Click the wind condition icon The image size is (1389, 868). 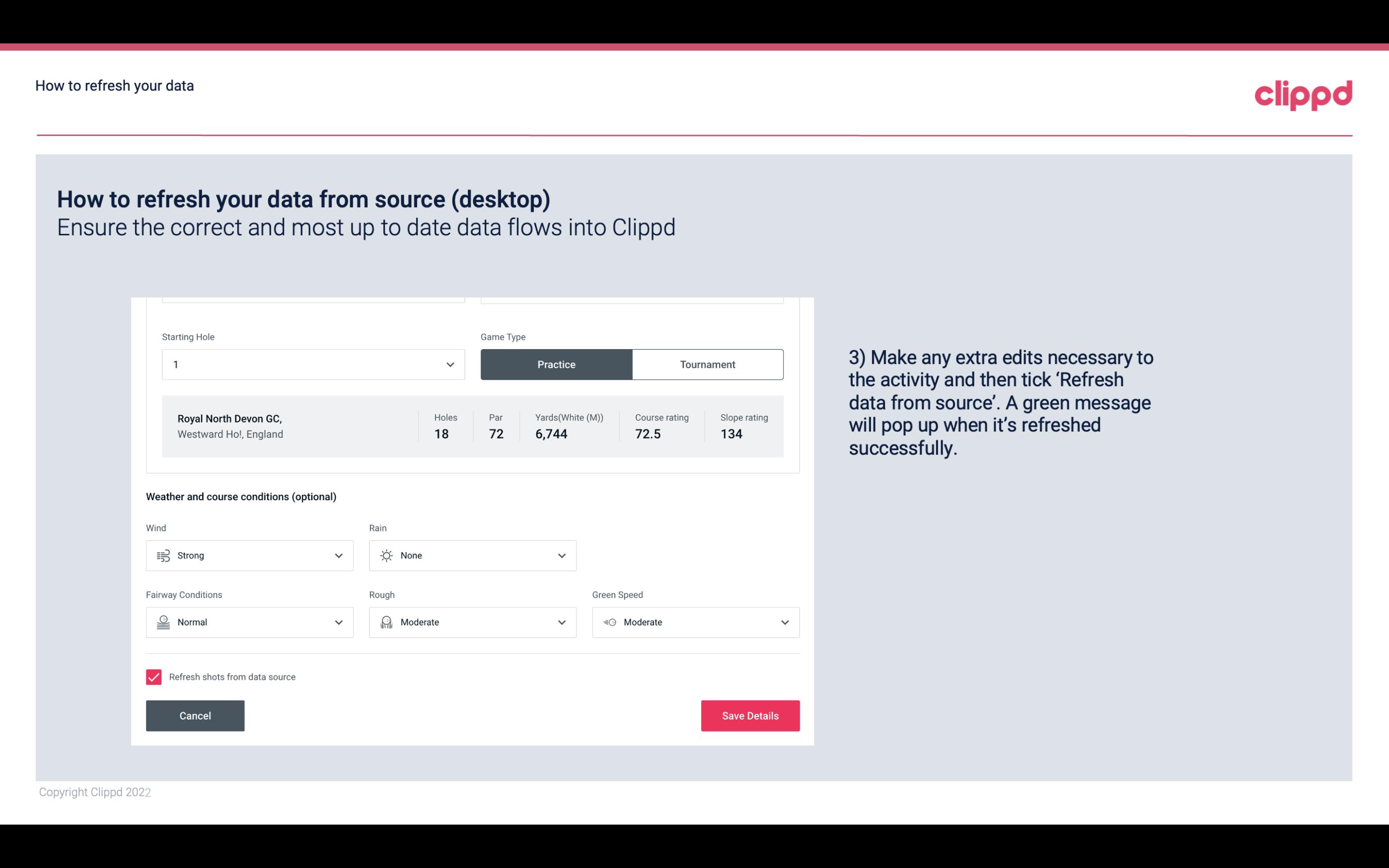[x=163, y=555]
